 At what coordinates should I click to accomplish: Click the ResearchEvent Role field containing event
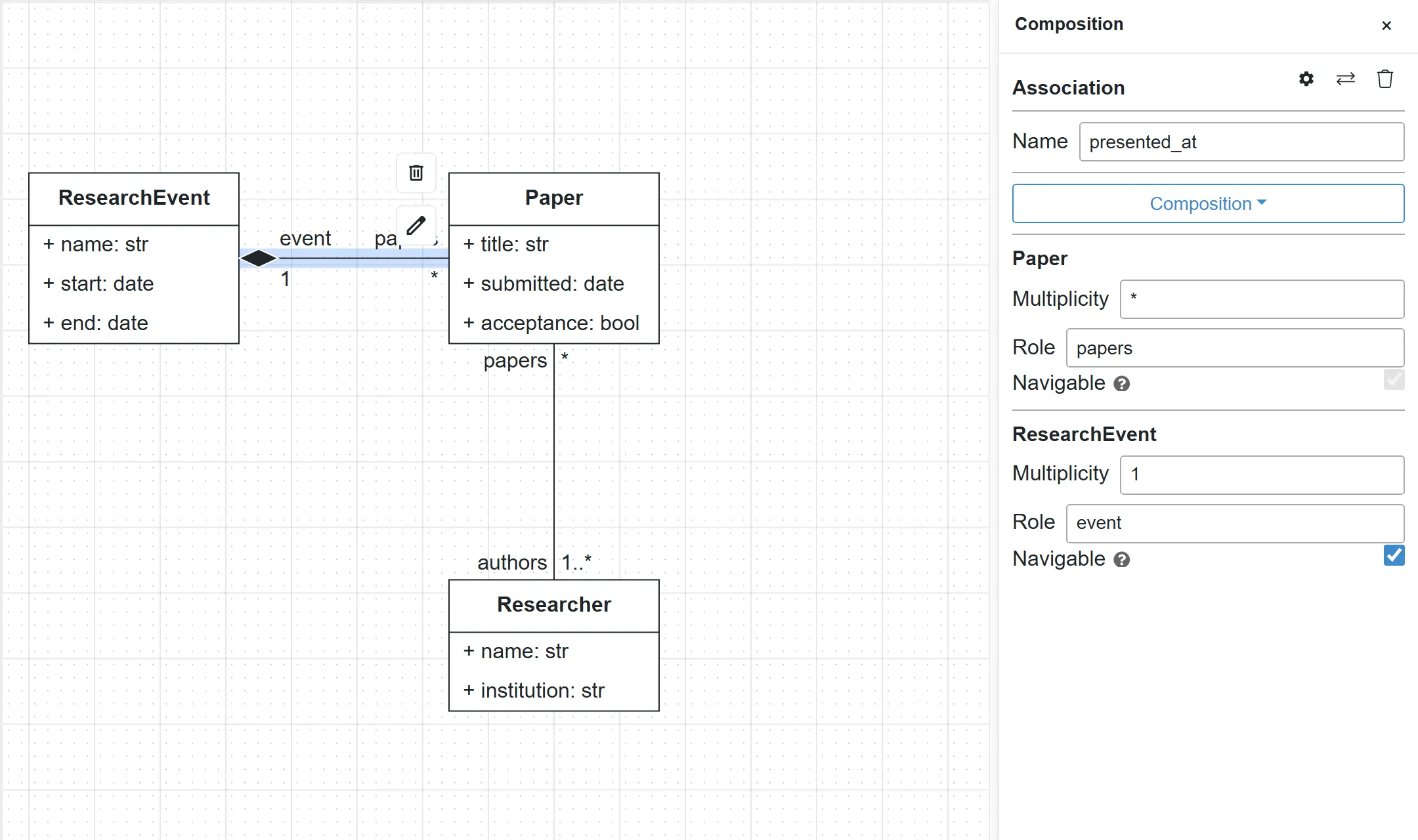1235,524
